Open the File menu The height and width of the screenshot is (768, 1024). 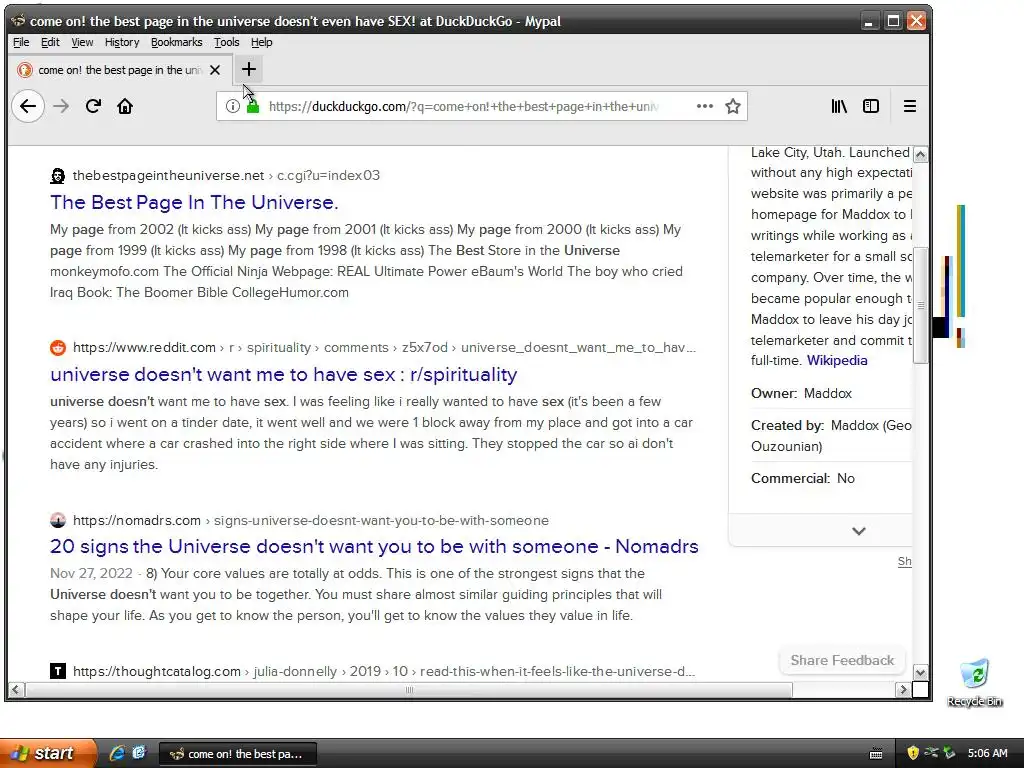(21, 42)
